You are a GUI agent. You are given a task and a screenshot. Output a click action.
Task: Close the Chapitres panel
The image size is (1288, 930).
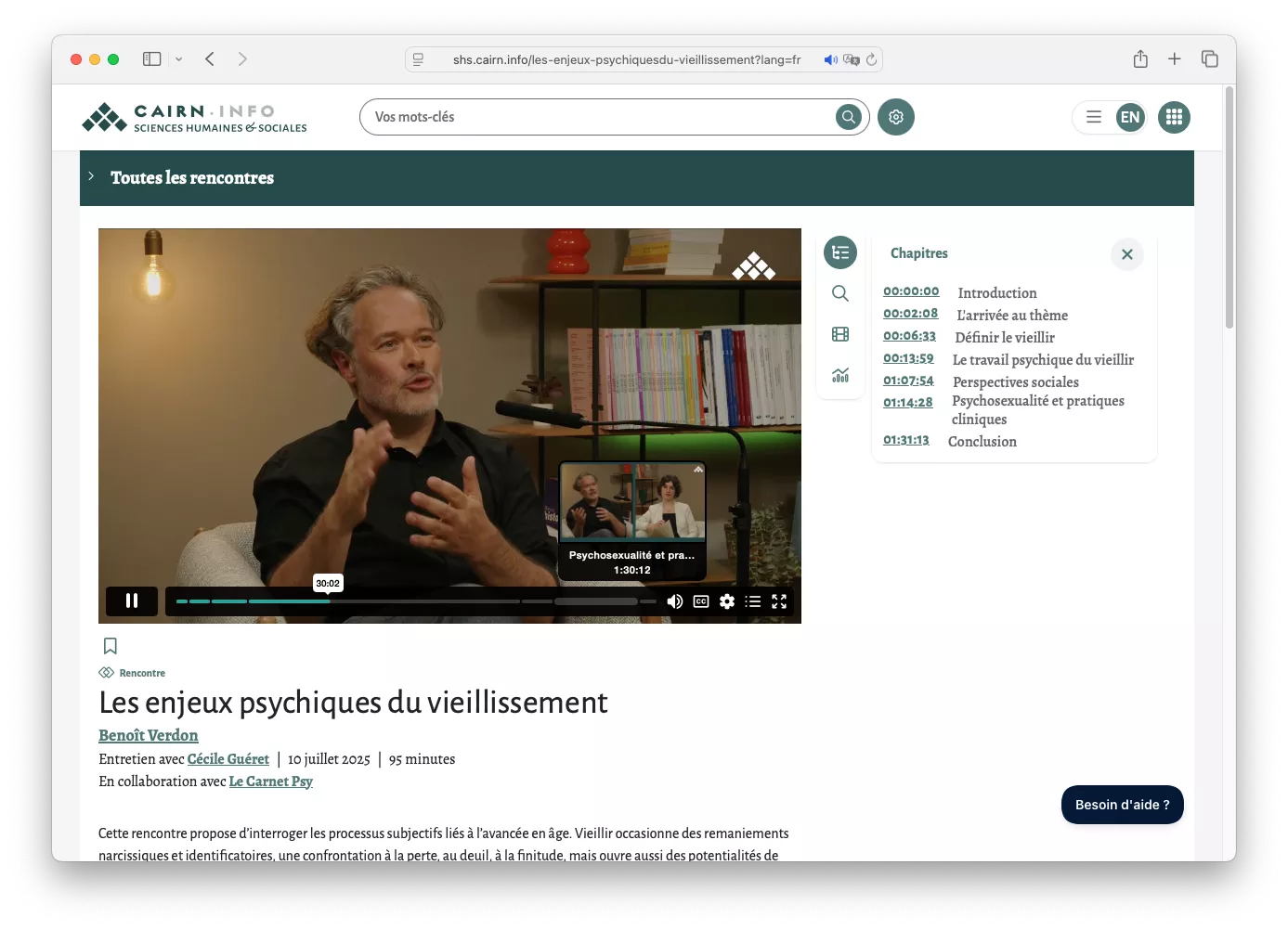click(x=1126, y=254)
